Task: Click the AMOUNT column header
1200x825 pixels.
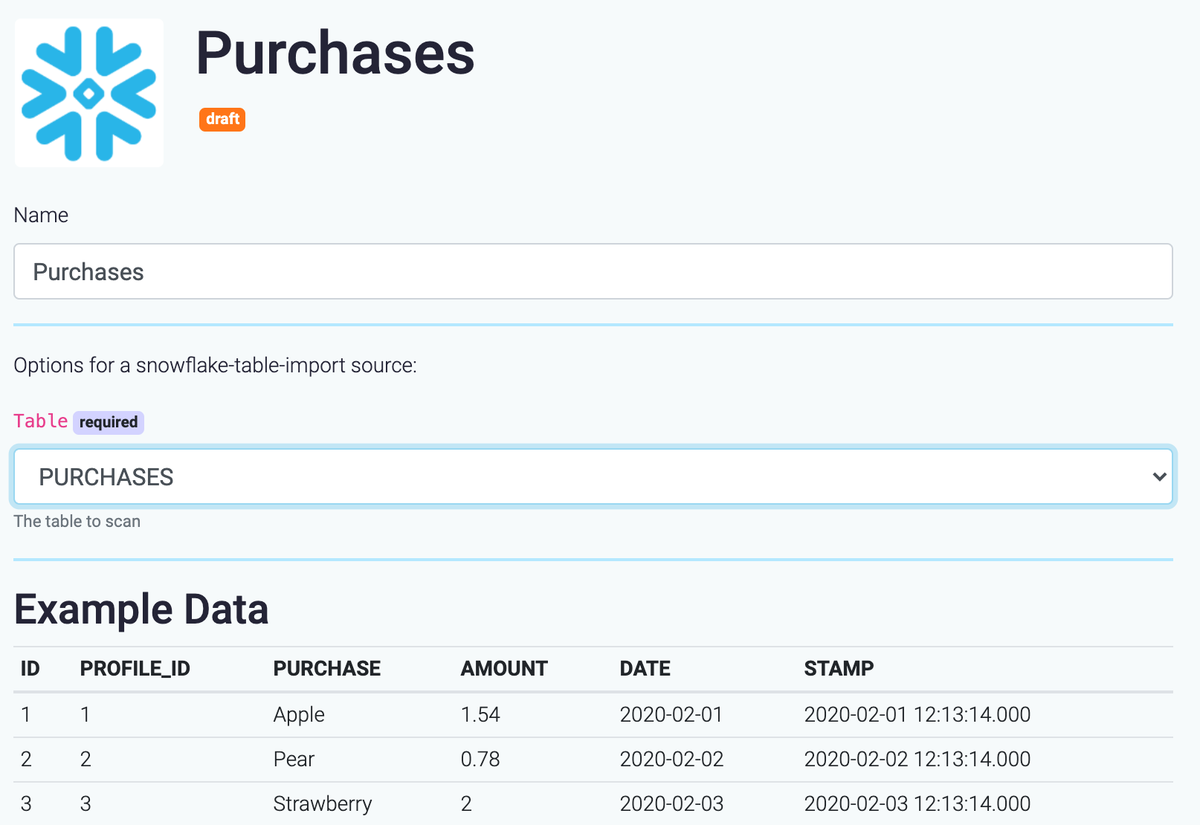Action: pos(504,669)
